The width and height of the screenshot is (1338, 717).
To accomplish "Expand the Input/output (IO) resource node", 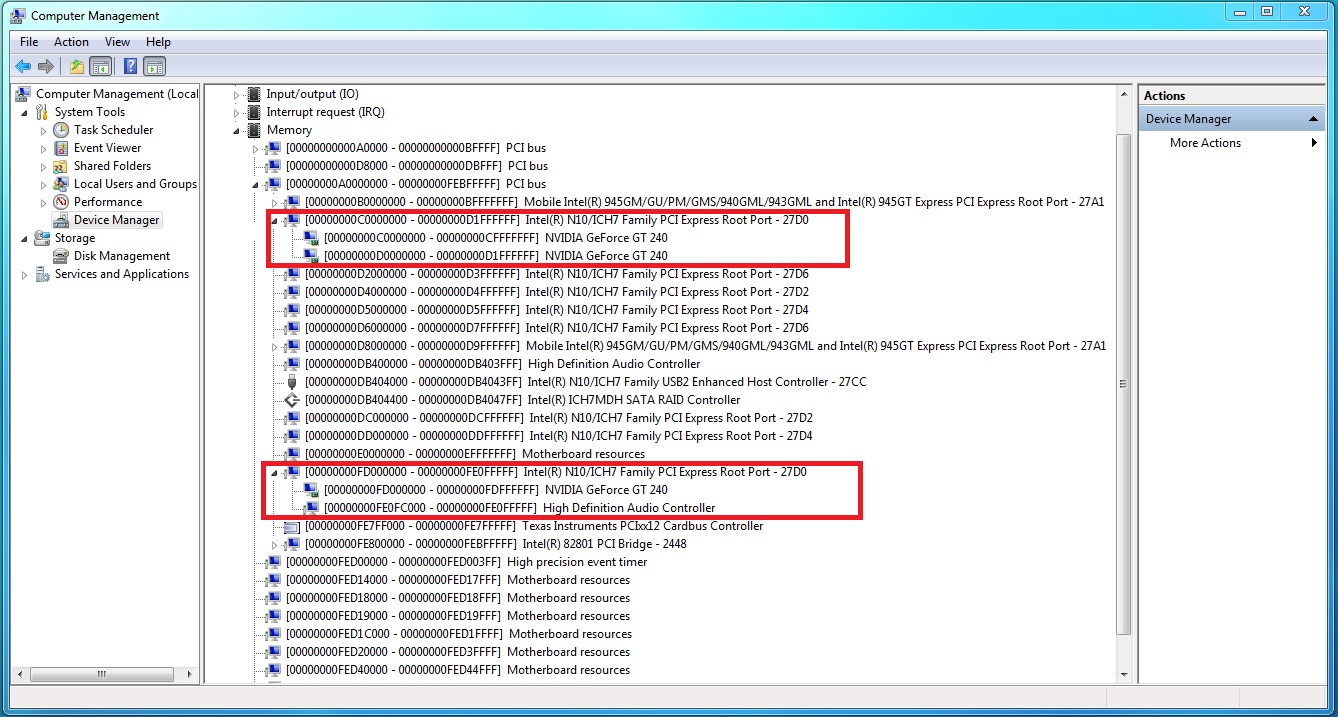I will pos(237,94).
